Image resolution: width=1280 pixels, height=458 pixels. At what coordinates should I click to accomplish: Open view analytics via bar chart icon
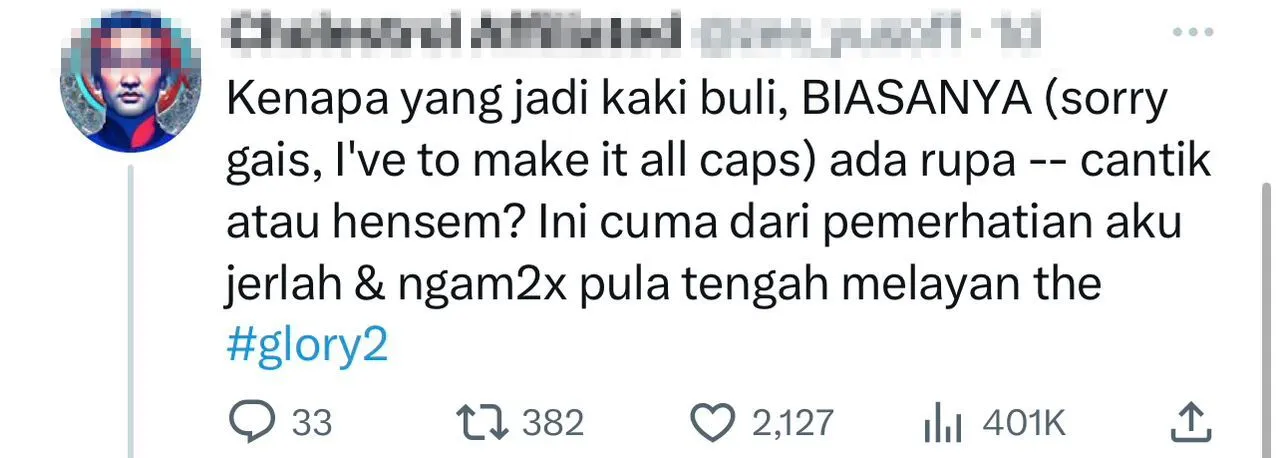coord(941,424)
